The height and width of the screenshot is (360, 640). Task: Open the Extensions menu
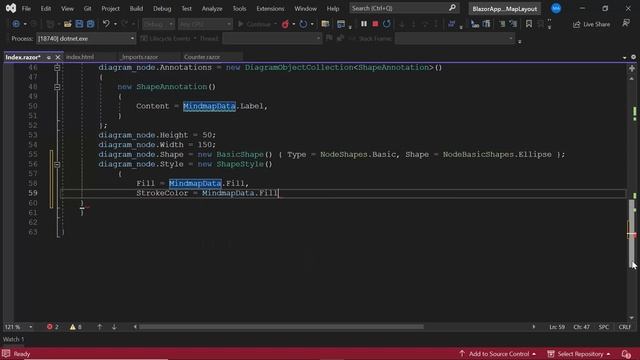click(x=270, y=9)
